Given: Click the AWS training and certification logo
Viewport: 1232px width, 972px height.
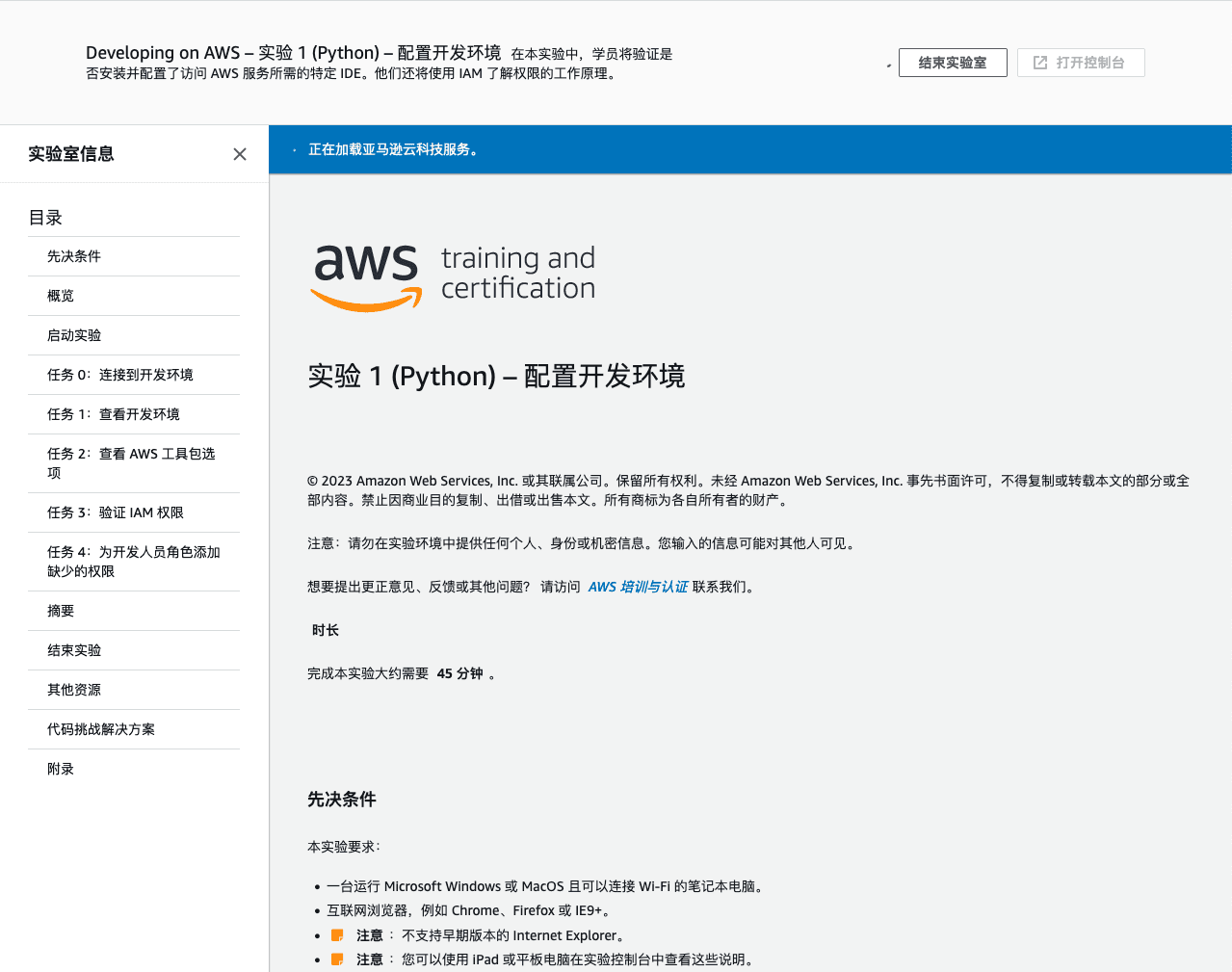Looking at the screenshot, I should [453, 276].
